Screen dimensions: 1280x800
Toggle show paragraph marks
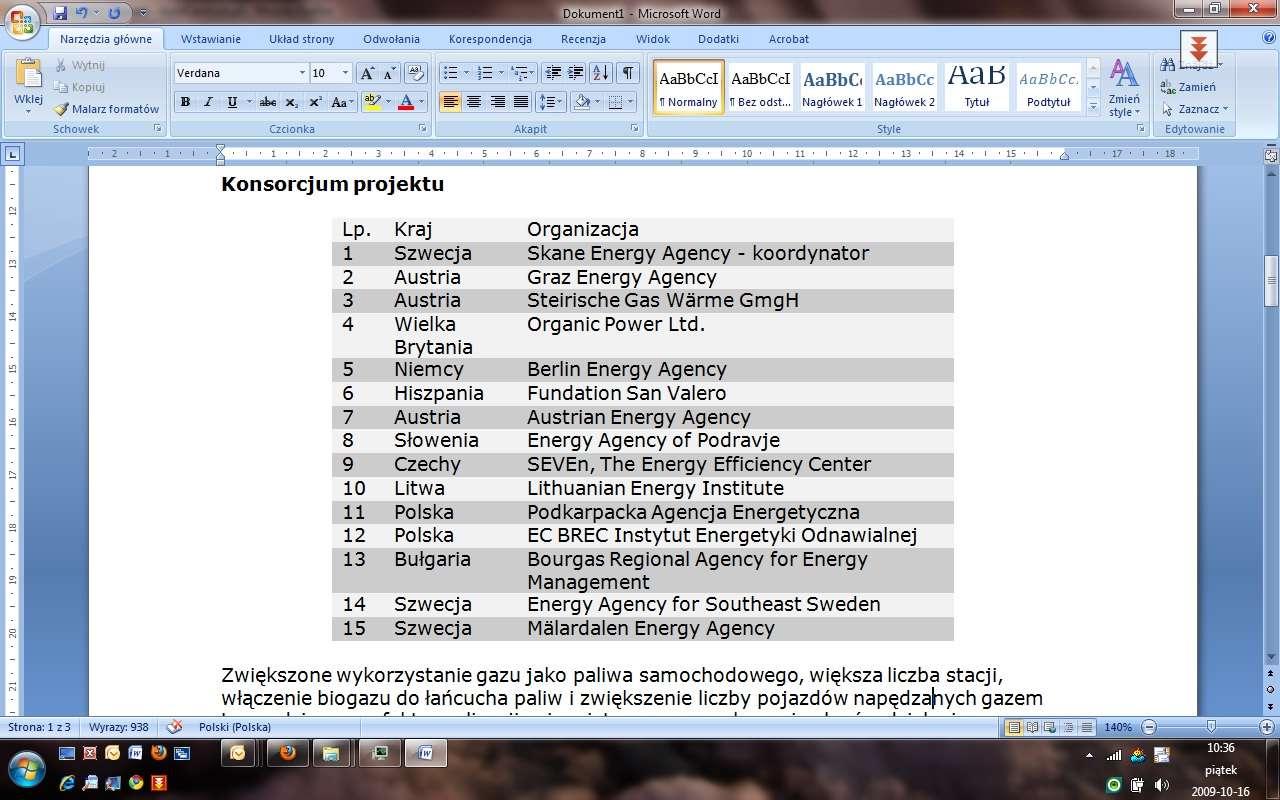pos(628,73)
